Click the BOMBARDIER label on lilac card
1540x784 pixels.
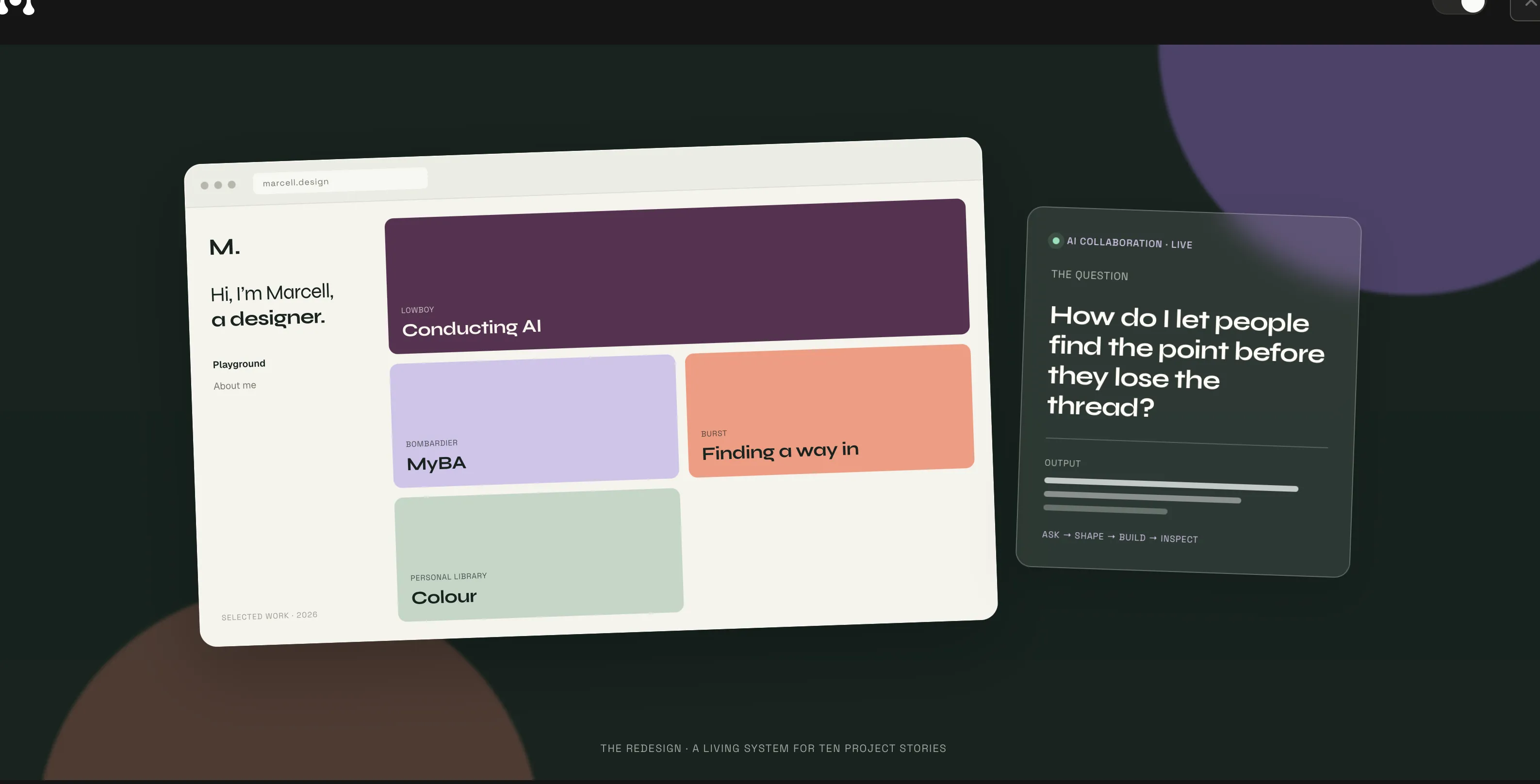[432, 443]
